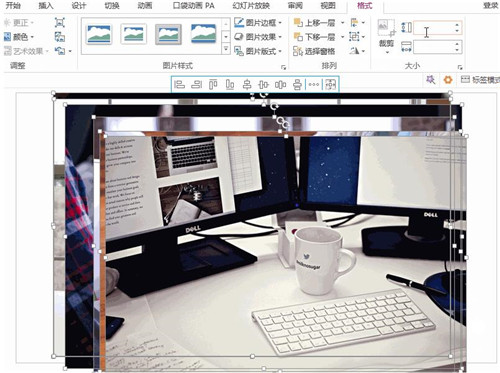The width and height of the screenshot is (500, 373).
Task: Click the orange gear icon near 标签模式
Action: click(448, 80)
